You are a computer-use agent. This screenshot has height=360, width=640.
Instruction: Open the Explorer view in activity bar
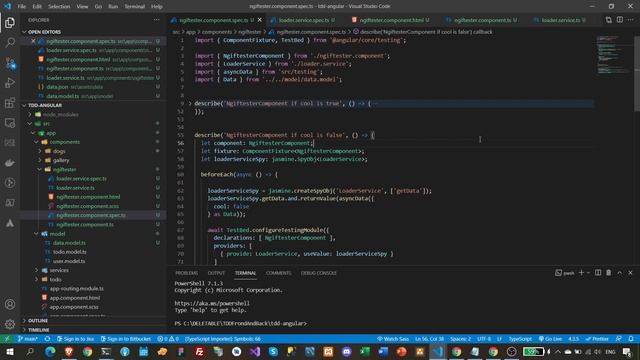coord(10,22)
